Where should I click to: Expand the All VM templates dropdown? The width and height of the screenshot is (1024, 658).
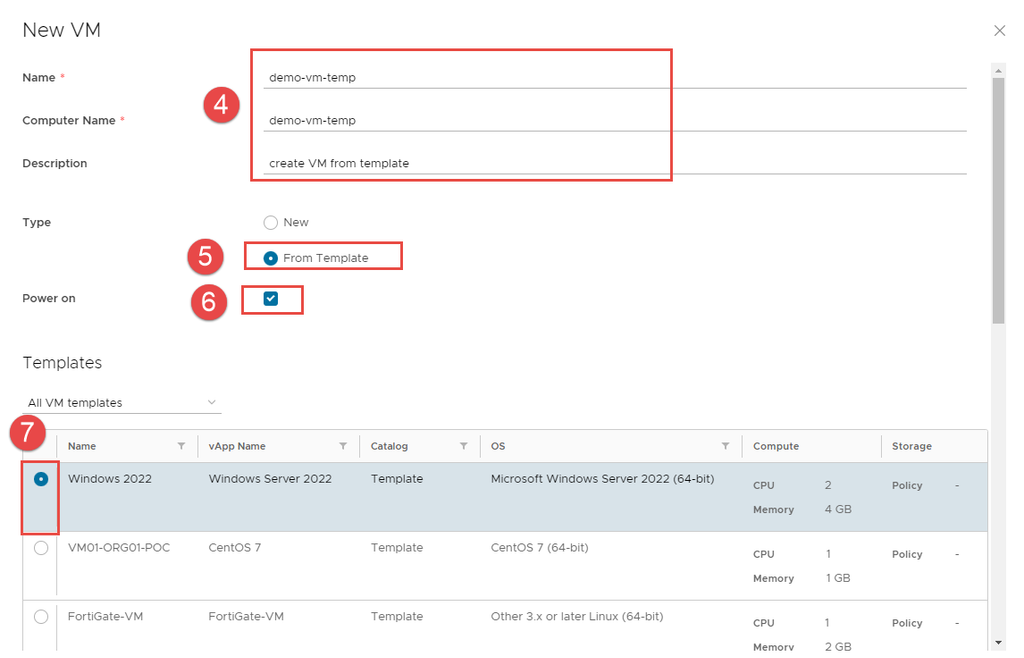(123, 403)
